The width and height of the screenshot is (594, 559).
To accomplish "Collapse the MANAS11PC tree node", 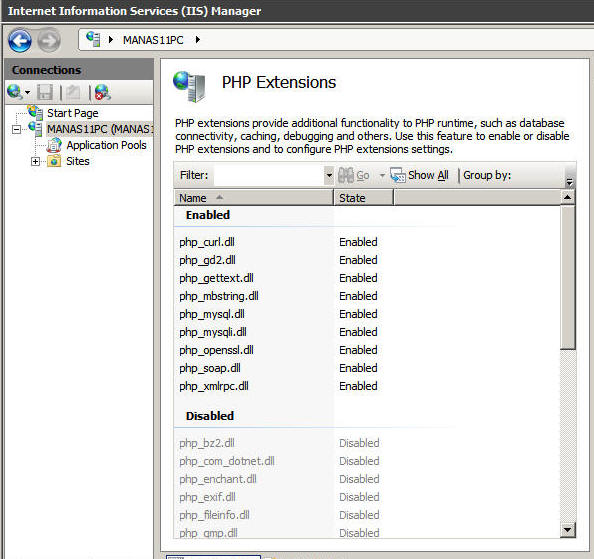I will [16, 130].
